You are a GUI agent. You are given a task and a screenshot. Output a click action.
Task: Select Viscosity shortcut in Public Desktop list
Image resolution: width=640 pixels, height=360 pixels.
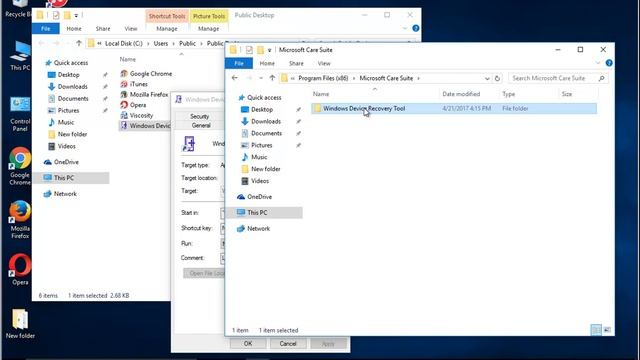(137, 116)
